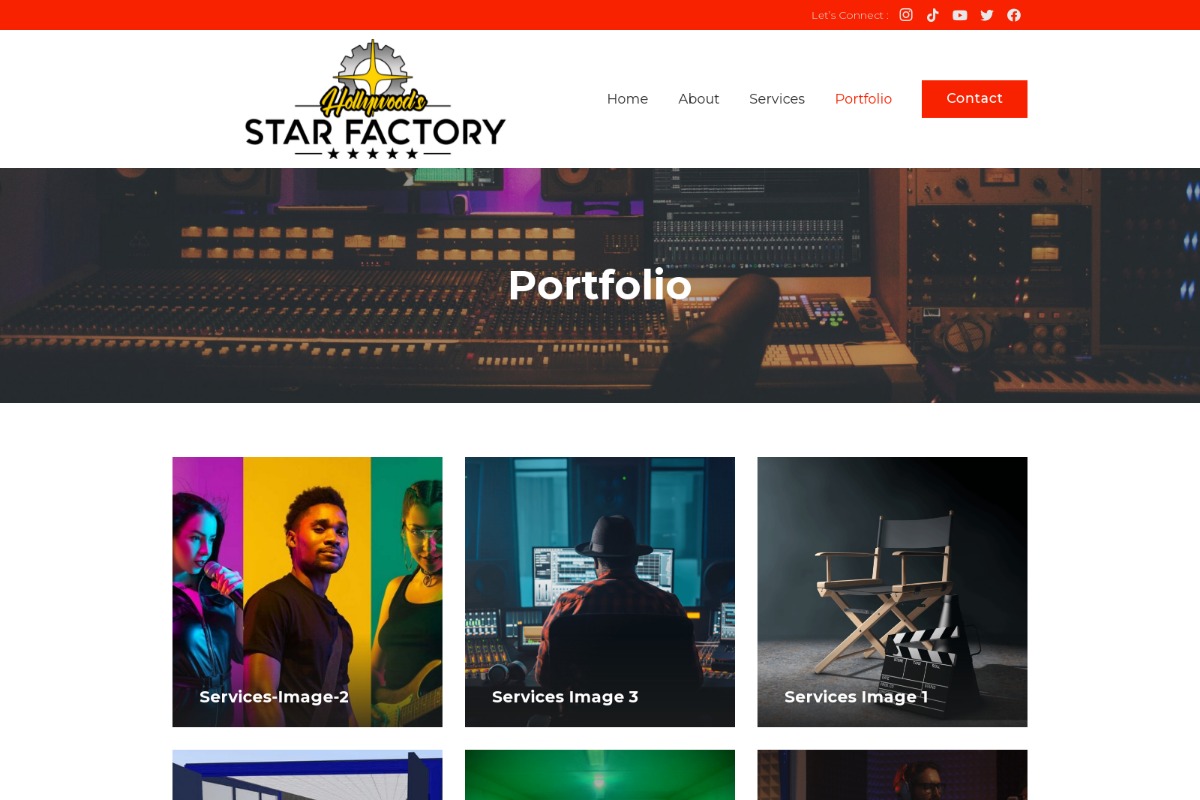Click the Services Image 3 caption text
Viewport: 1200px width, 800px height.
point(565,697)
